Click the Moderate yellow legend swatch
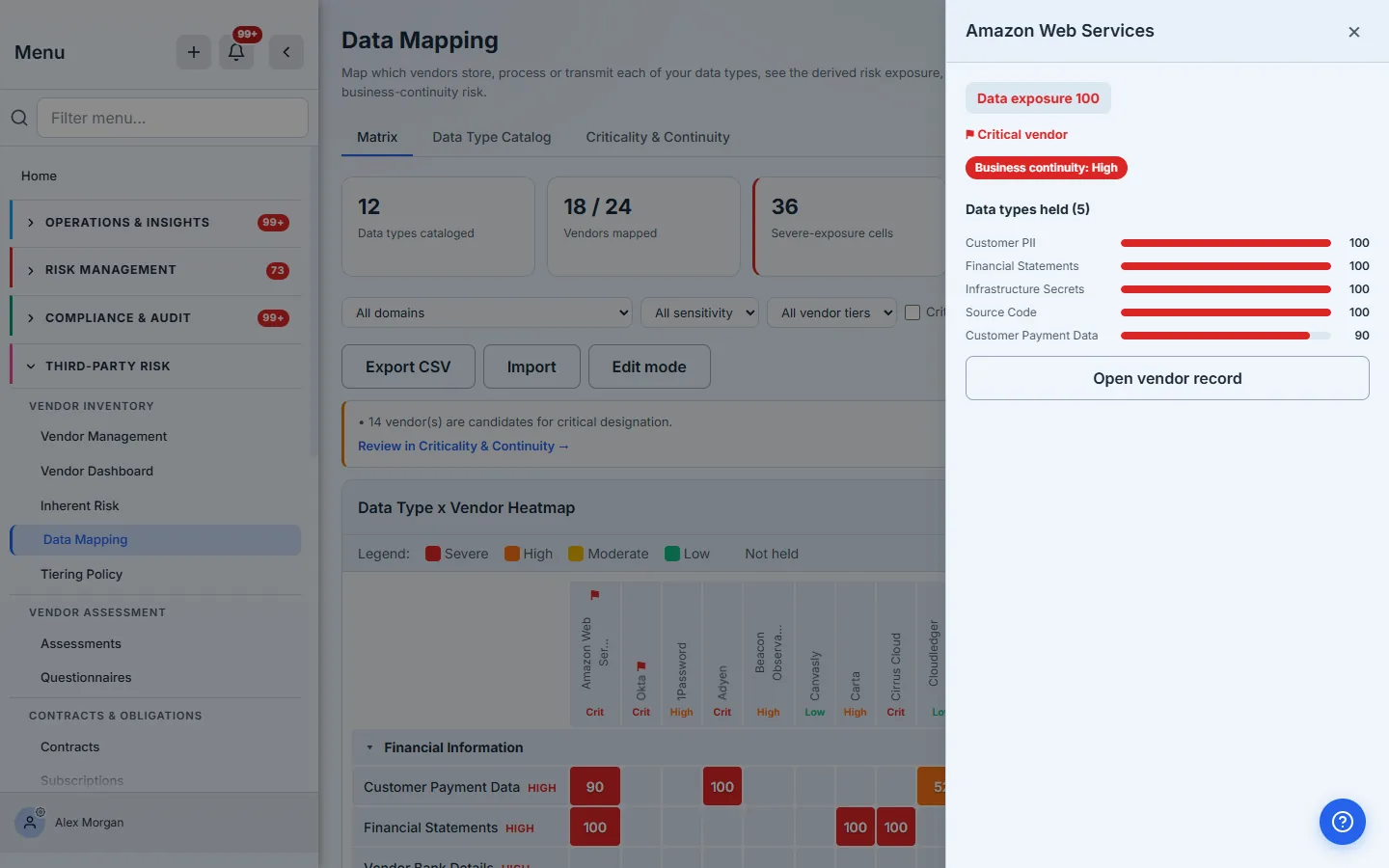The height and width of the screenshot is (868, 1389). pyautogui.click(x=576, y=554)
